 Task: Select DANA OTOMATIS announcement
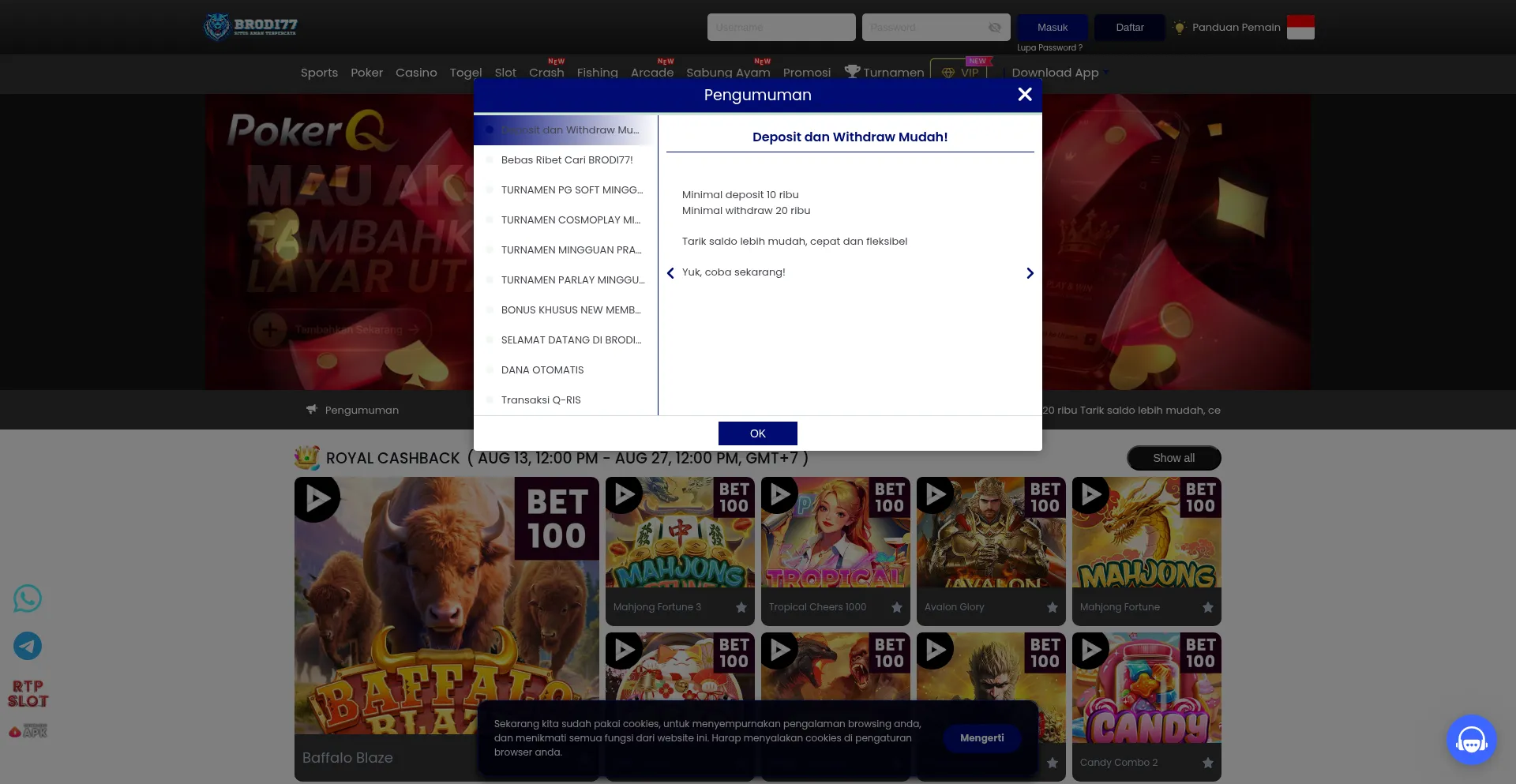[565, 370]
